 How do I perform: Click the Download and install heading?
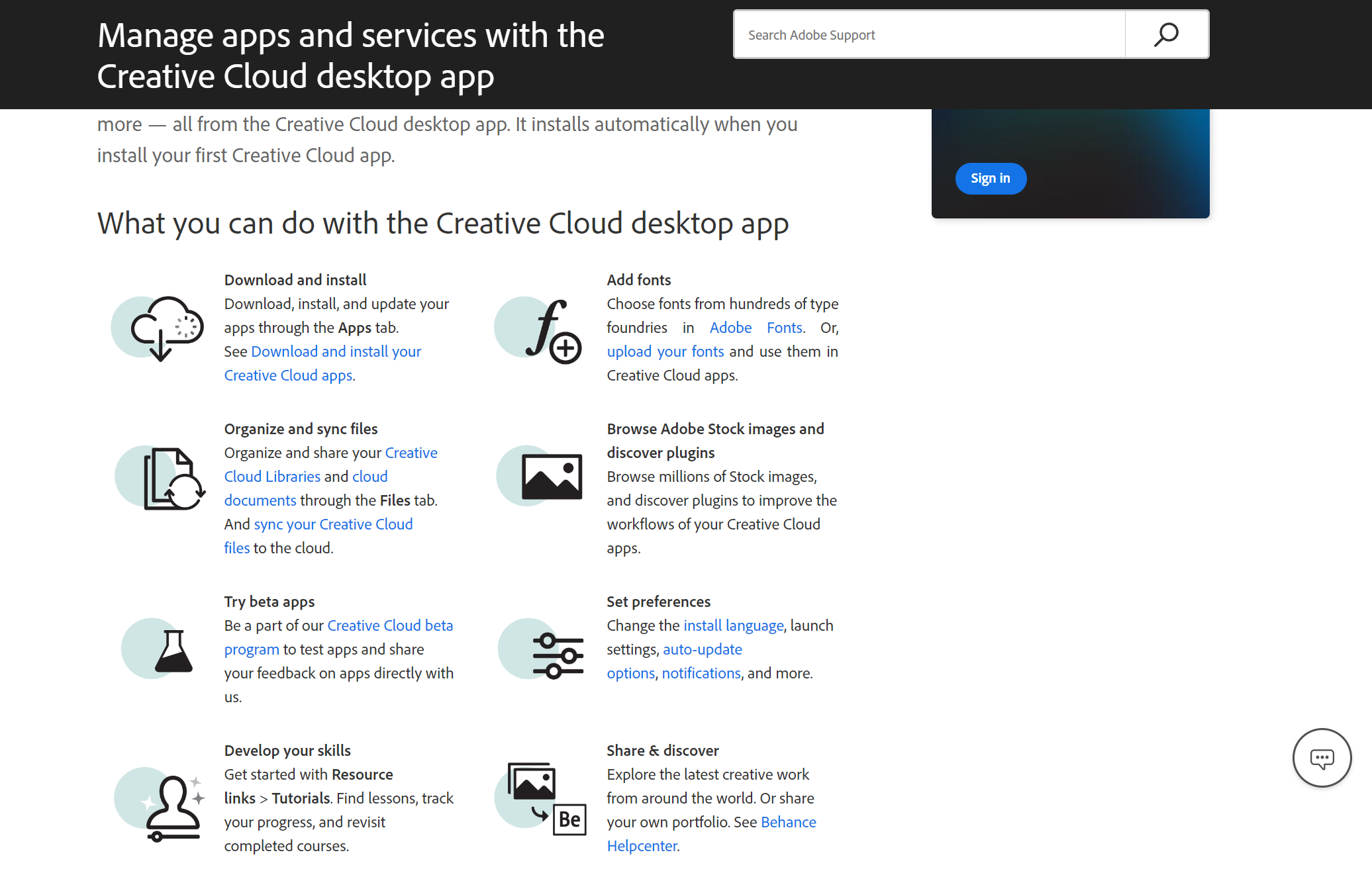pos(295,280)
